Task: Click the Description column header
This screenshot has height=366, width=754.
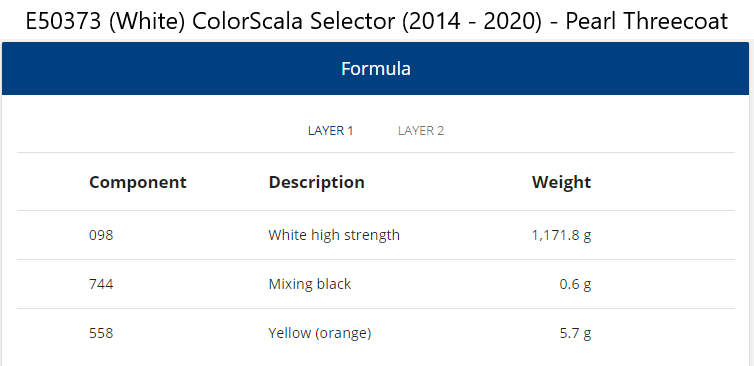Action: coord(316,182)
